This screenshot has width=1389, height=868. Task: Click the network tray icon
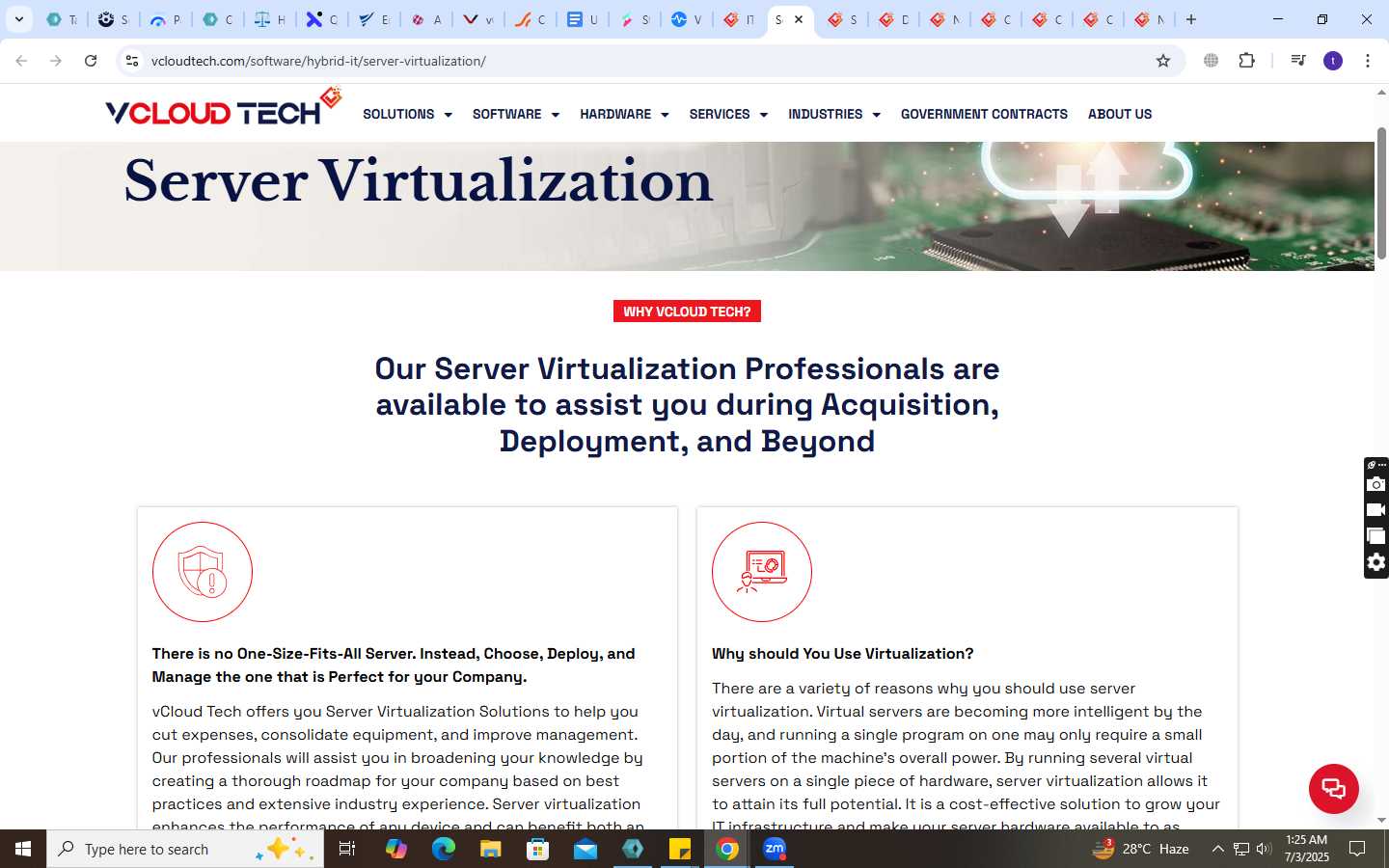click(1241, 849)
